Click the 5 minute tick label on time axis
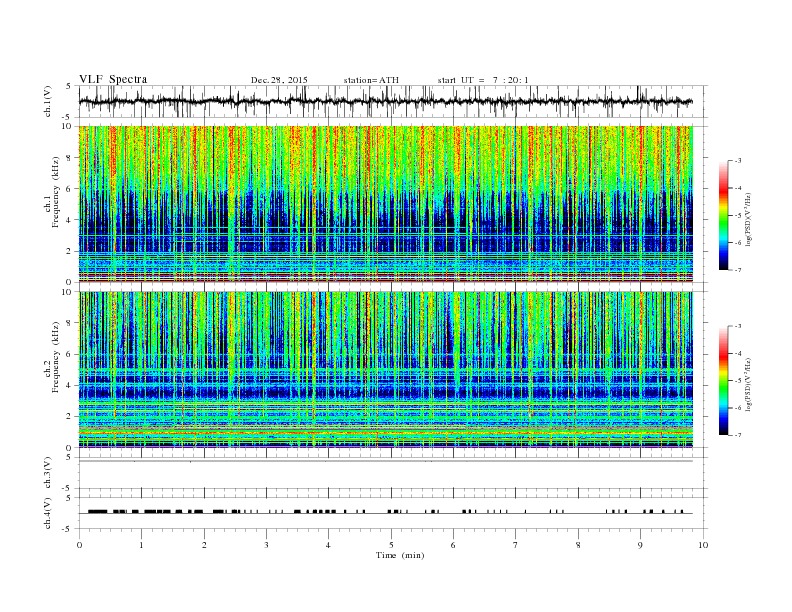This screenshot has height=612, width=792. (391, 545)
